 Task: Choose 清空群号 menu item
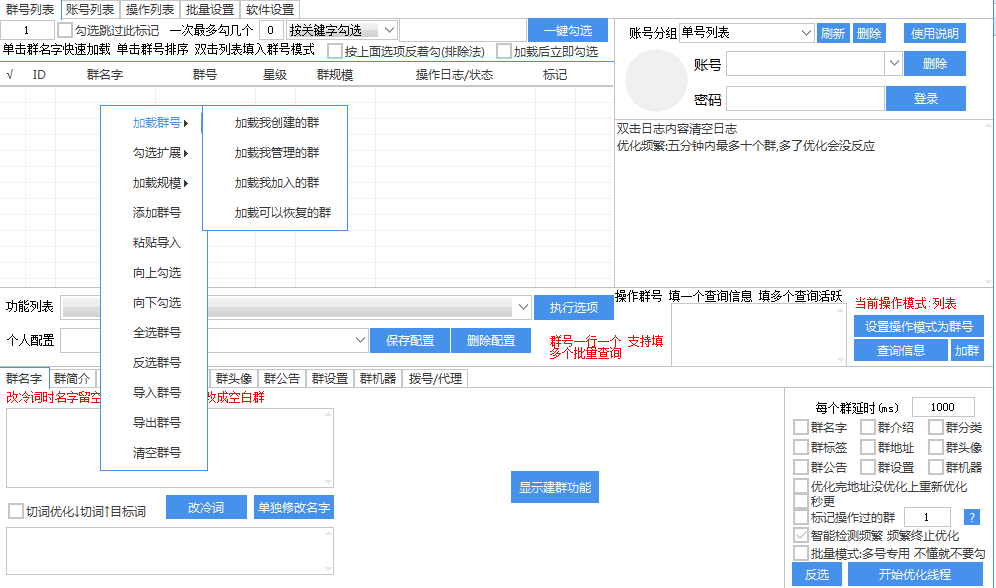[x=156, y=452]
